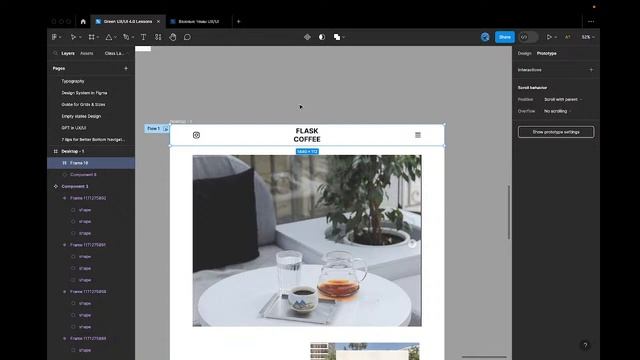Switch to the Layers tab

coord(68,53)
